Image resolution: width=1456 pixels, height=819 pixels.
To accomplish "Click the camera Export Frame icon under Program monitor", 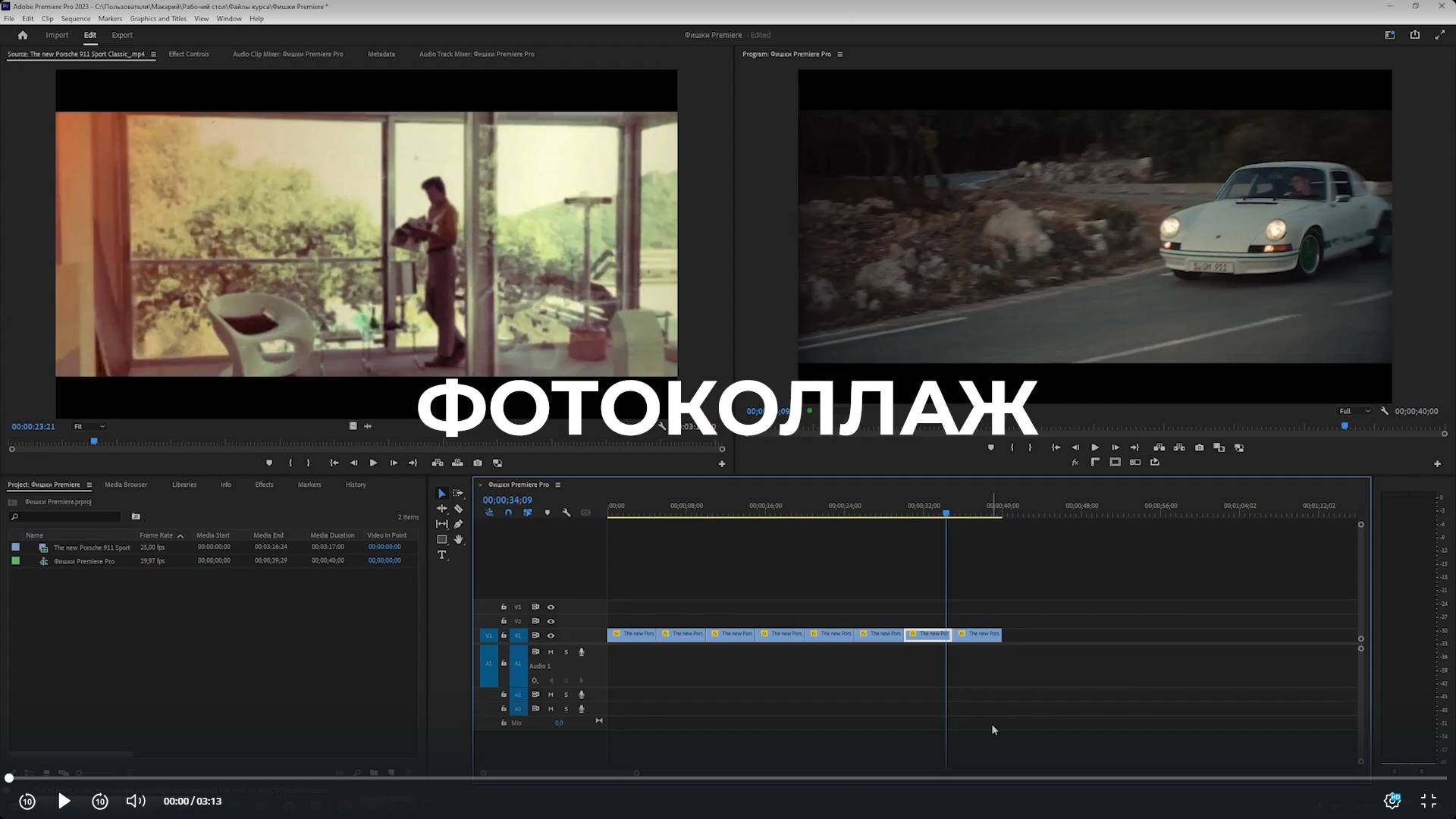I will (x=1200, y=447).
